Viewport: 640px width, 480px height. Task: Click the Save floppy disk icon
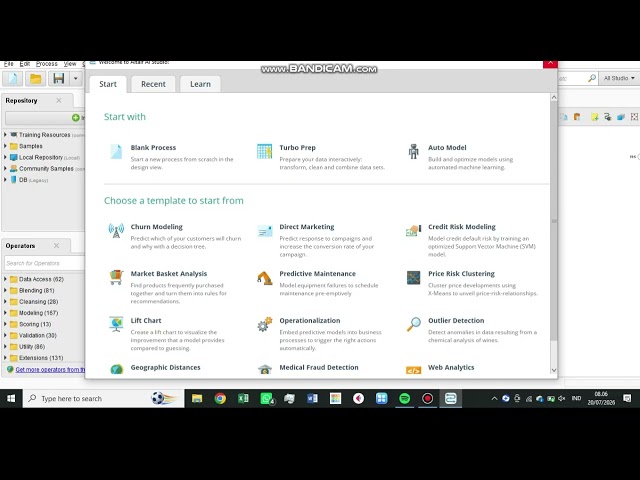[x=59, y=78]
